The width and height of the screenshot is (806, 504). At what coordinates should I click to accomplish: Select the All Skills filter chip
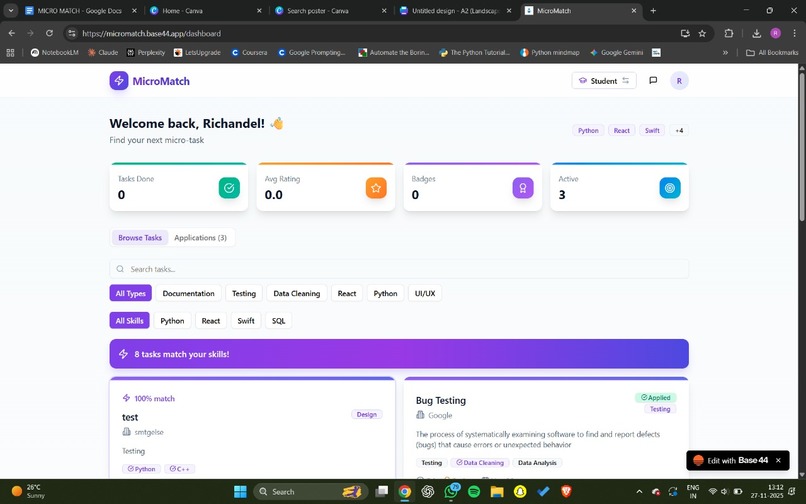click(129, 320)
